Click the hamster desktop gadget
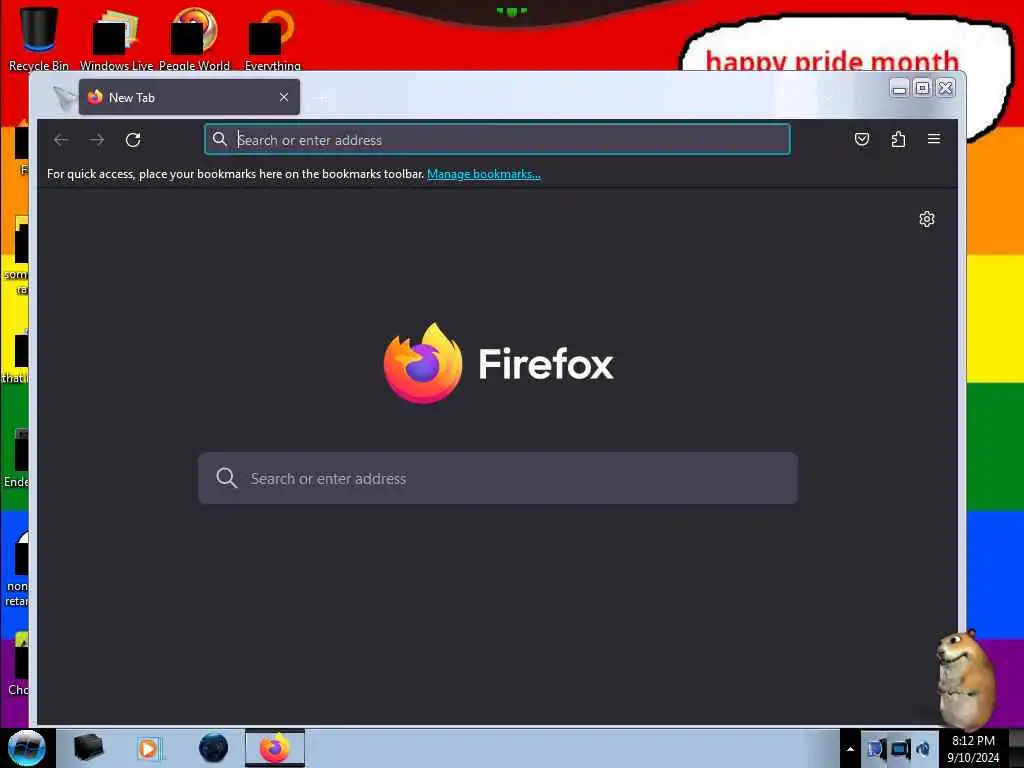The image size is (1024, 768). coord(965,679)
